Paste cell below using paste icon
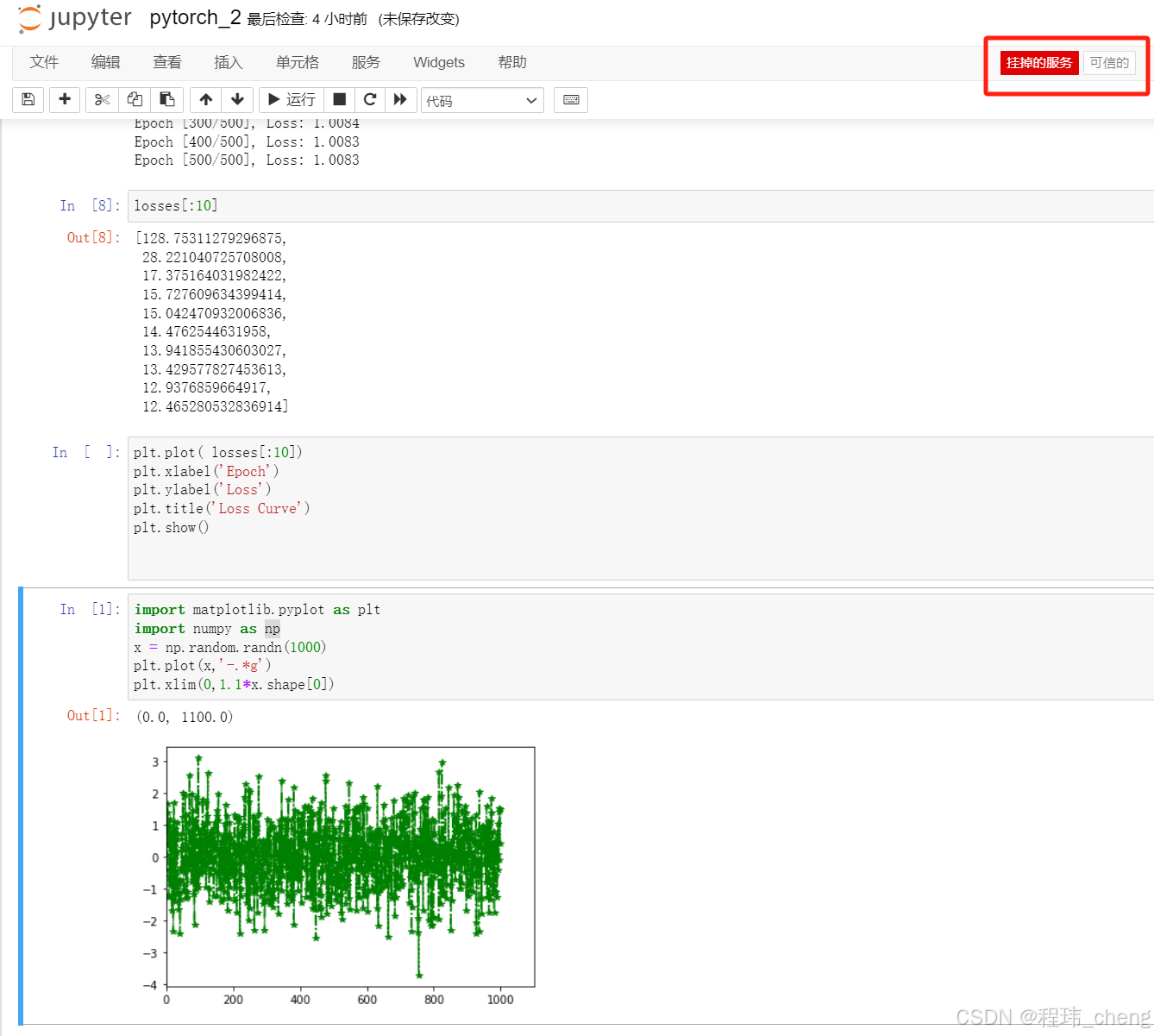This screenshot has height=1036, width=1154. click(166, 99)
